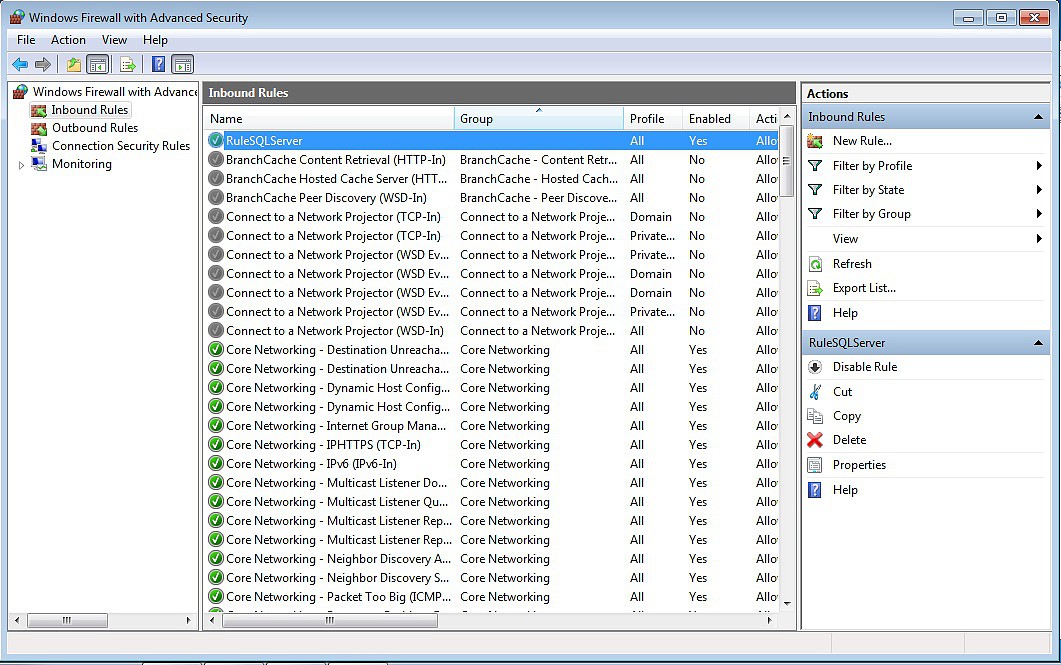The image size is (1061, 665).
Task: Select Windows Firewall with Advanced Security root node
Action: point(114,92)
